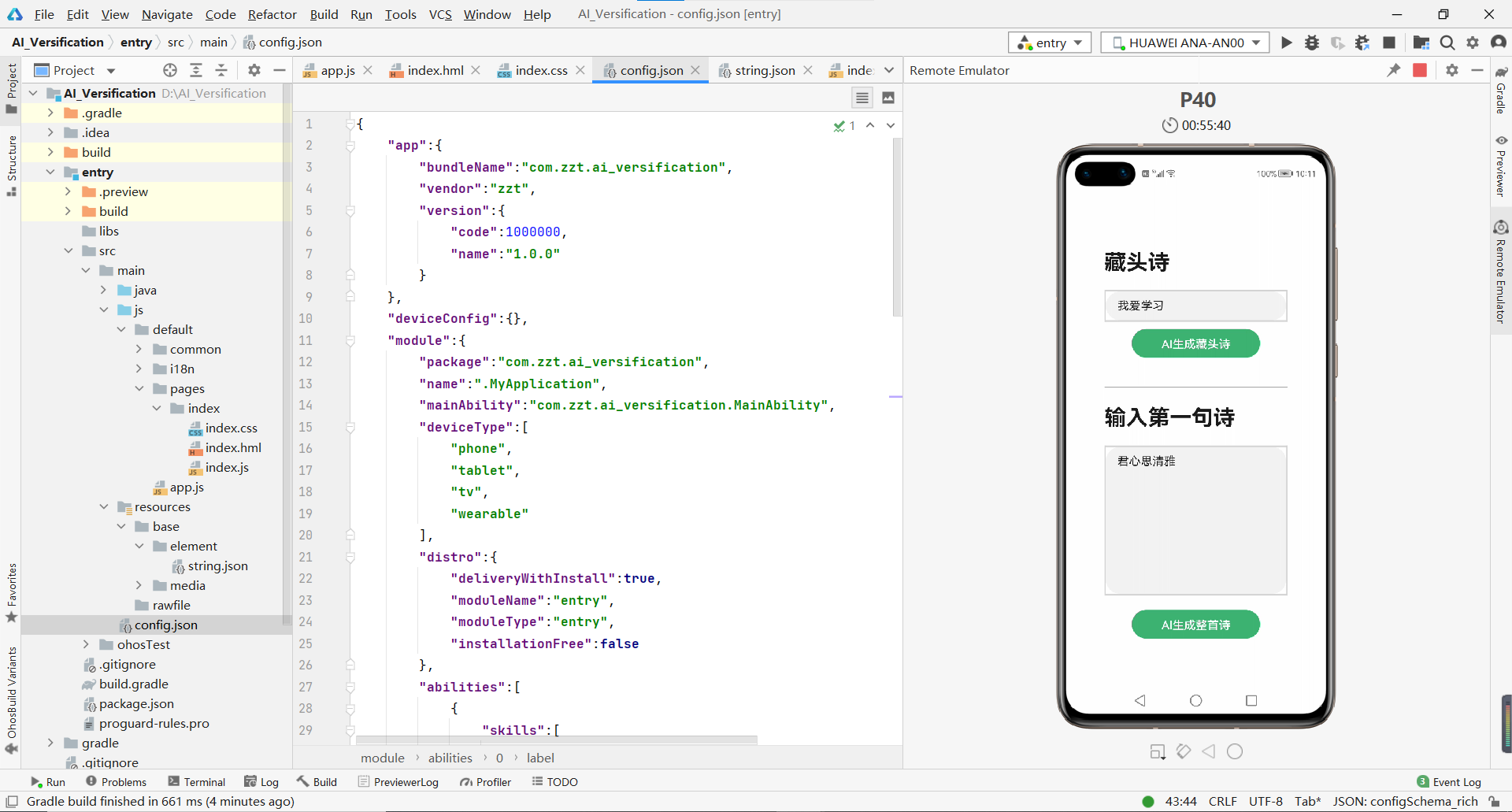Toggle the Previewer side panel
Image resolution: width=1512 pixels, height=812 pixels.
click(1501, 166)
